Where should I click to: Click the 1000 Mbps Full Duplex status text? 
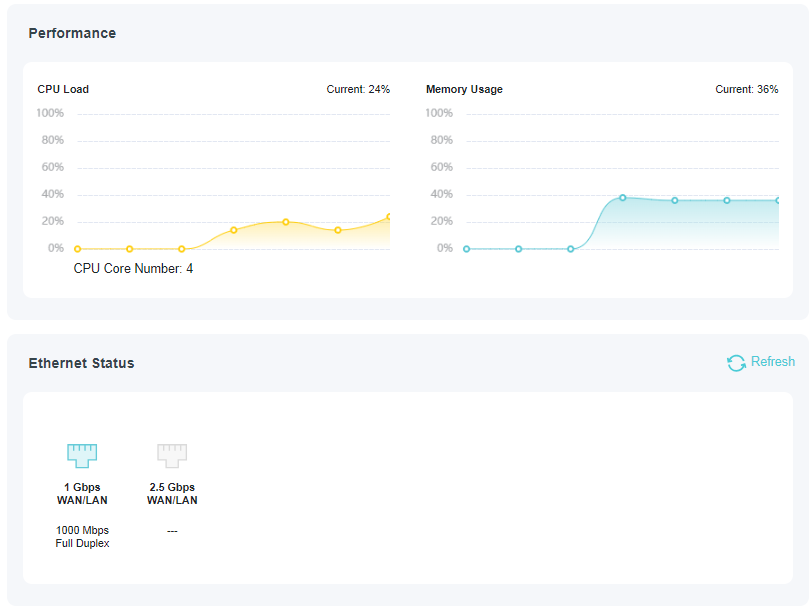point(82,537)
